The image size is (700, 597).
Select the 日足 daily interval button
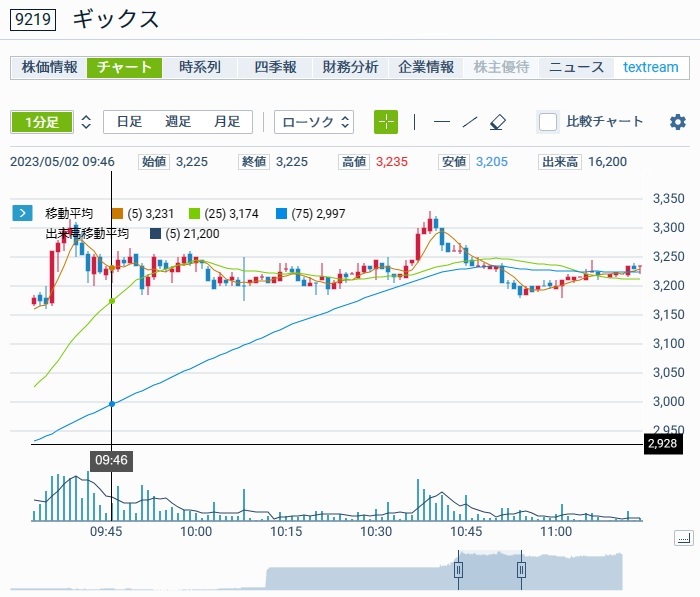pos(129,122)
